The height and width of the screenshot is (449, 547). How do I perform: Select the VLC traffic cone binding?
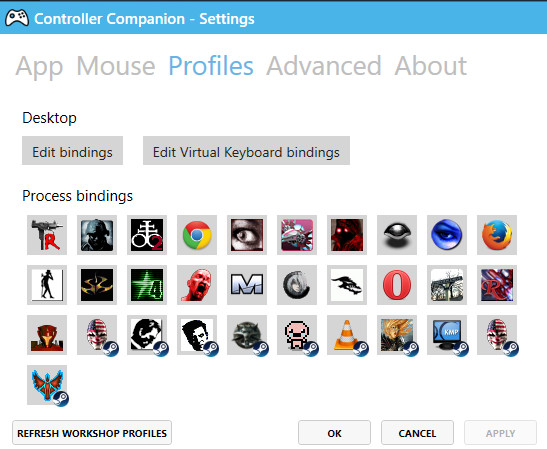[x=347, y=335]
